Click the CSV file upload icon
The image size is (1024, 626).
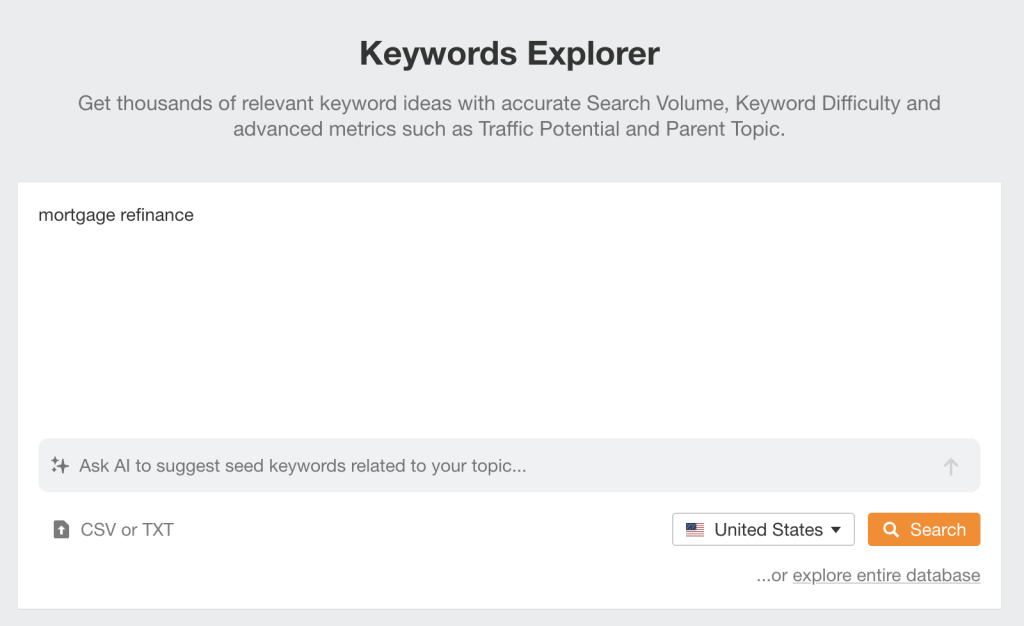(61, 530)
